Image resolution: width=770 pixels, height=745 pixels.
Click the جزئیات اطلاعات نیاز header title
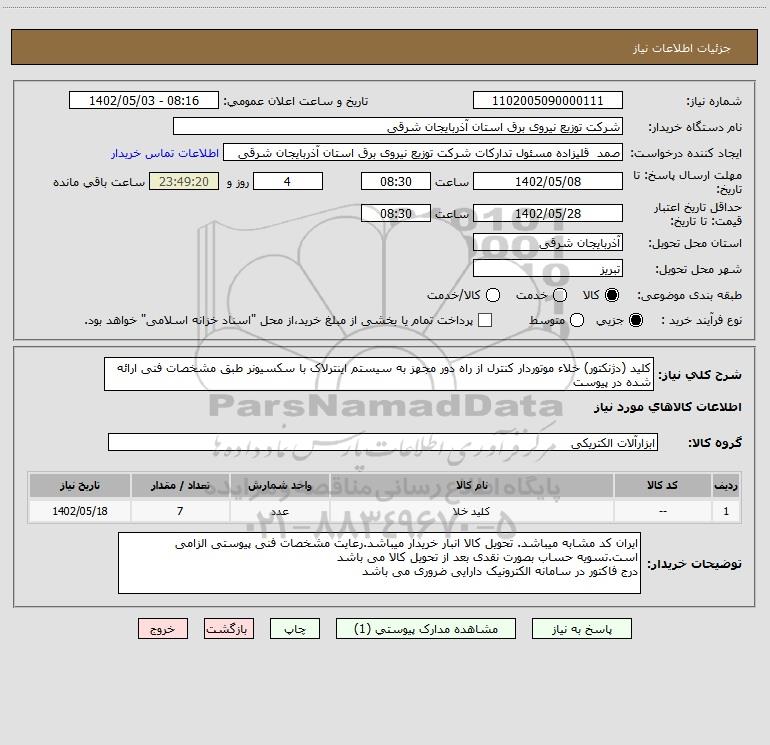(x=682, y=48)
